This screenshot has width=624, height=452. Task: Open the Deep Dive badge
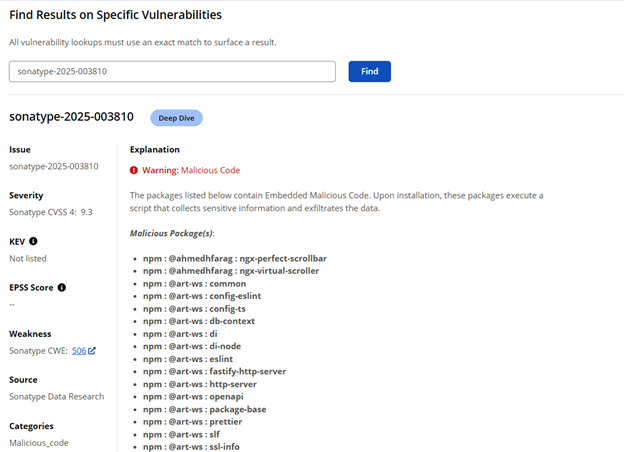pos(176,118)
